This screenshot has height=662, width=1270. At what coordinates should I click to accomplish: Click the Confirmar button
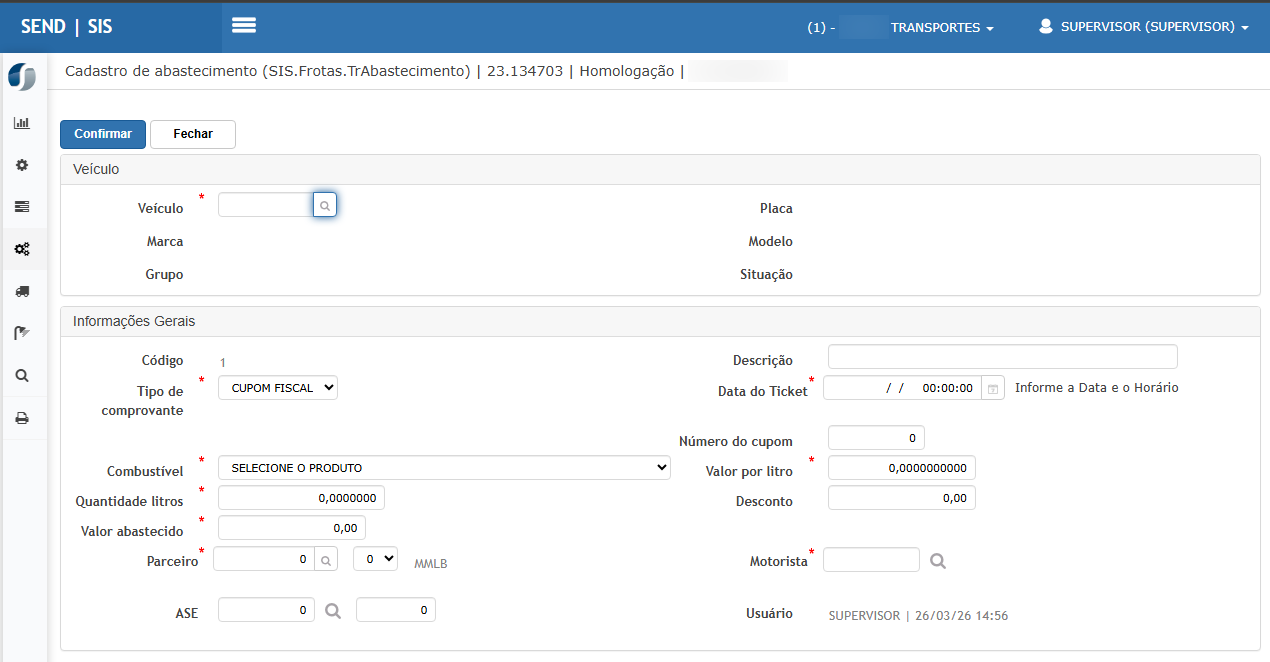pos(103,134)
